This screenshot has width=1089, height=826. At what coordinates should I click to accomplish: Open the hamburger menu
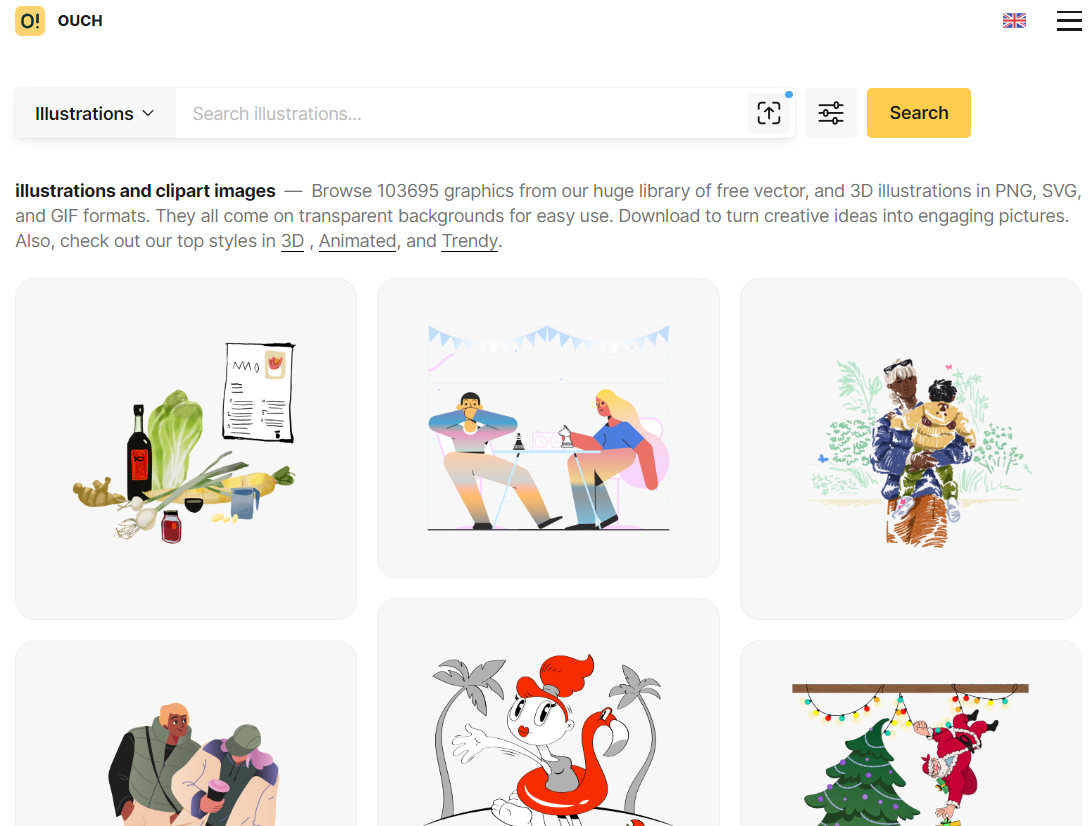tap(1069, 21)
